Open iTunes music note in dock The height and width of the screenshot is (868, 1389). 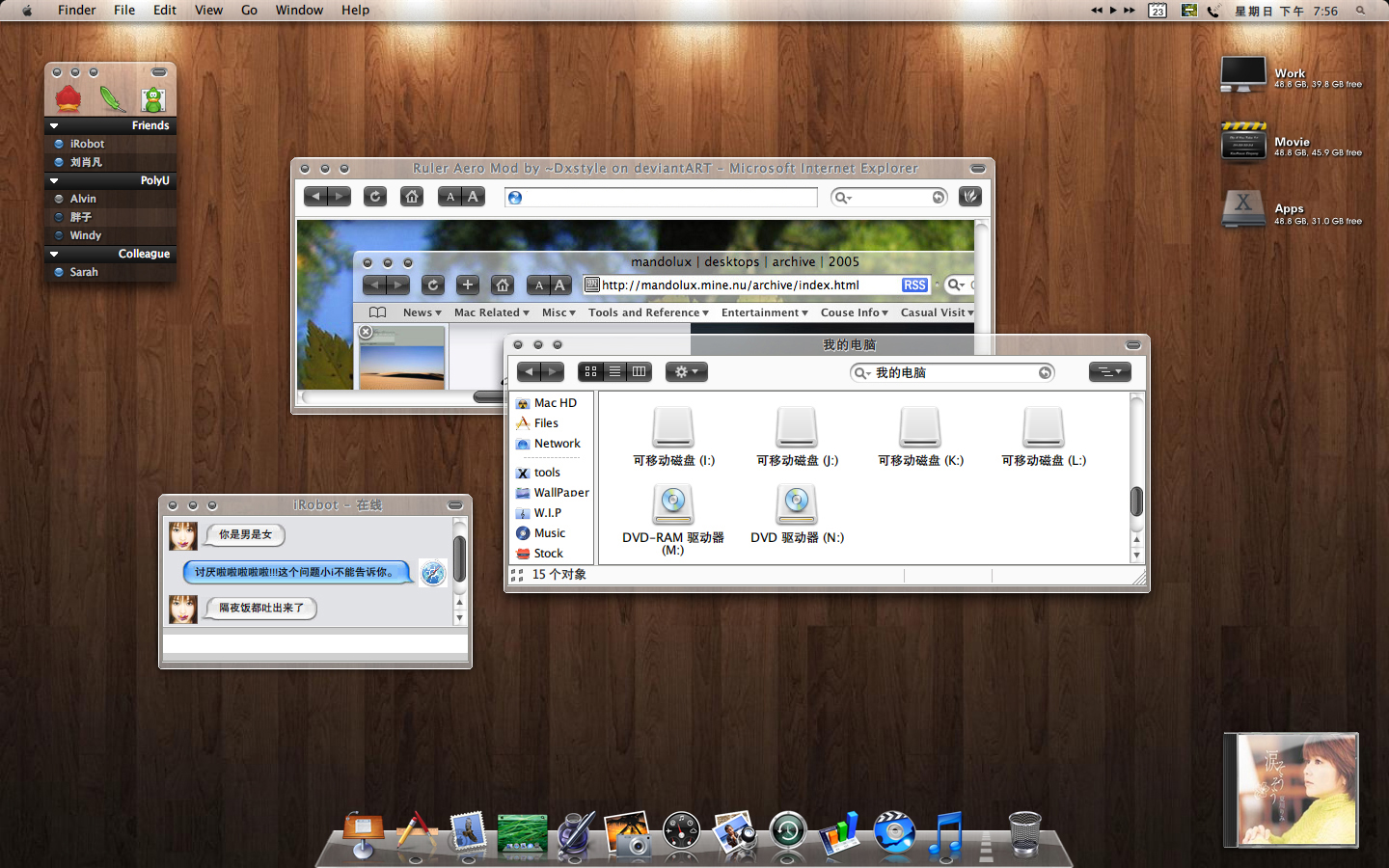pos(946,833)
